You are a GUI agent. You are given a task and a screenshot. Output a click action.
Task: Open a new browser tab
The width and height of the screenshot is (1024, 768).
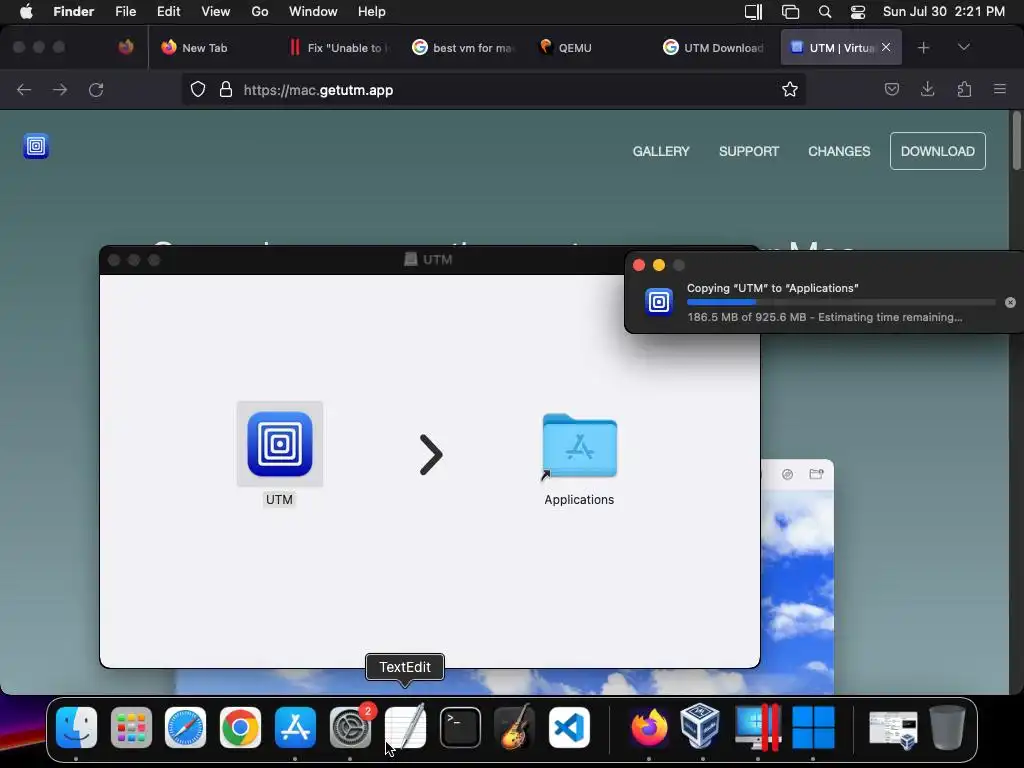[x=923, y=48]
